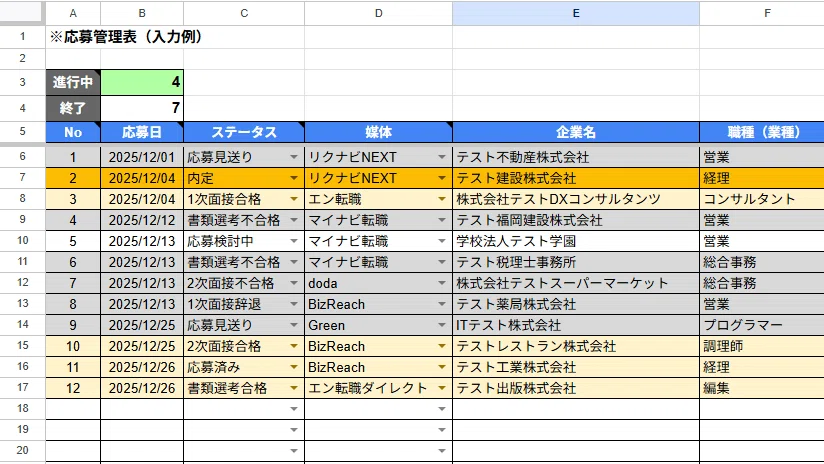824x464 pixels.
Task: Open the 1次面接辞退 status dropdown
Action: 294,304
